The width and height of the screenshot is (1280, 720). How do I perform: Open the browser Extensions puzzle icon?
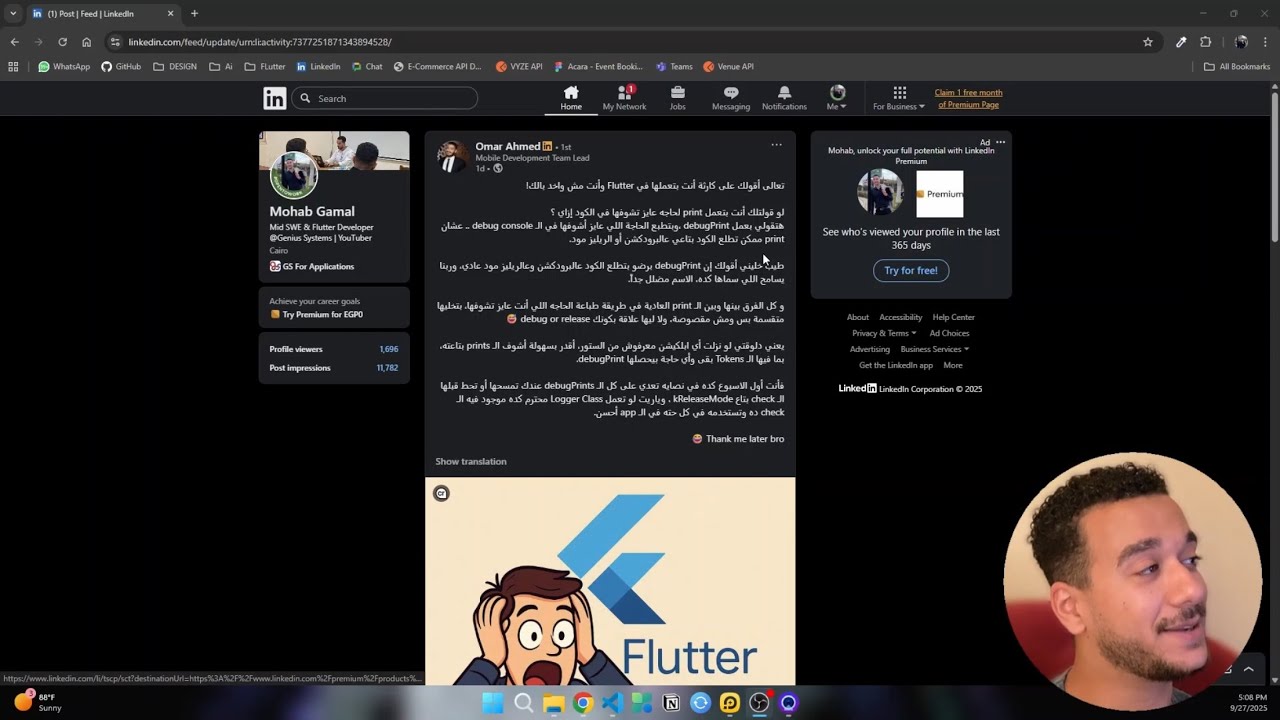pyautogui.click(x=1205, y=42)
